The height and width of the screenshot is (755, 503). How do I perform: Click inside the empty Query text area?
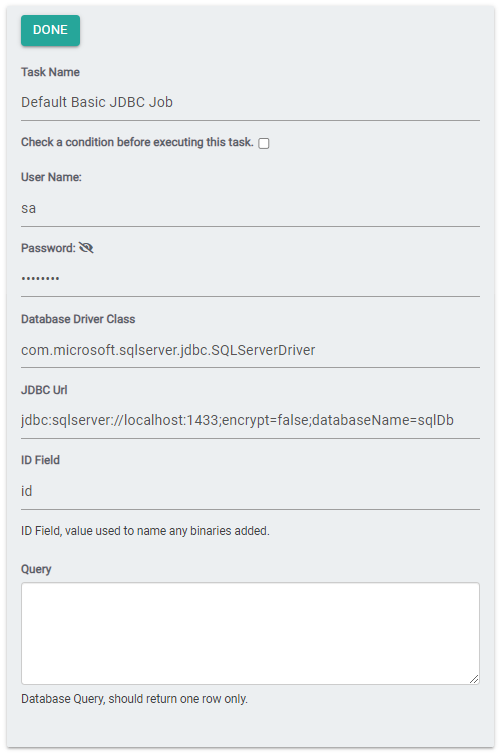[250, 634]
